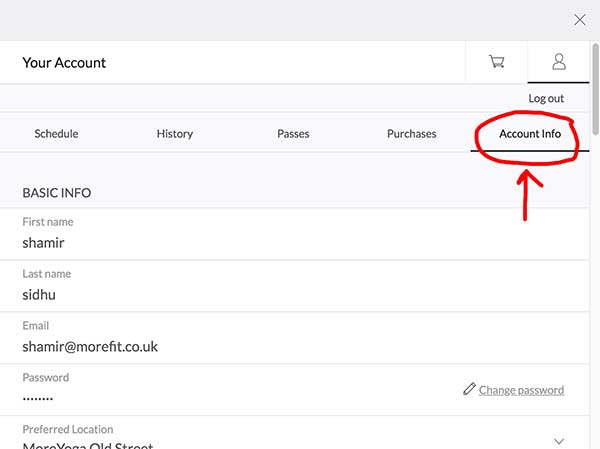The width and height of the screenshot is (600, 449).
Task: Click the Email label text
Action: pyautogui.click(x=36, y=326)
